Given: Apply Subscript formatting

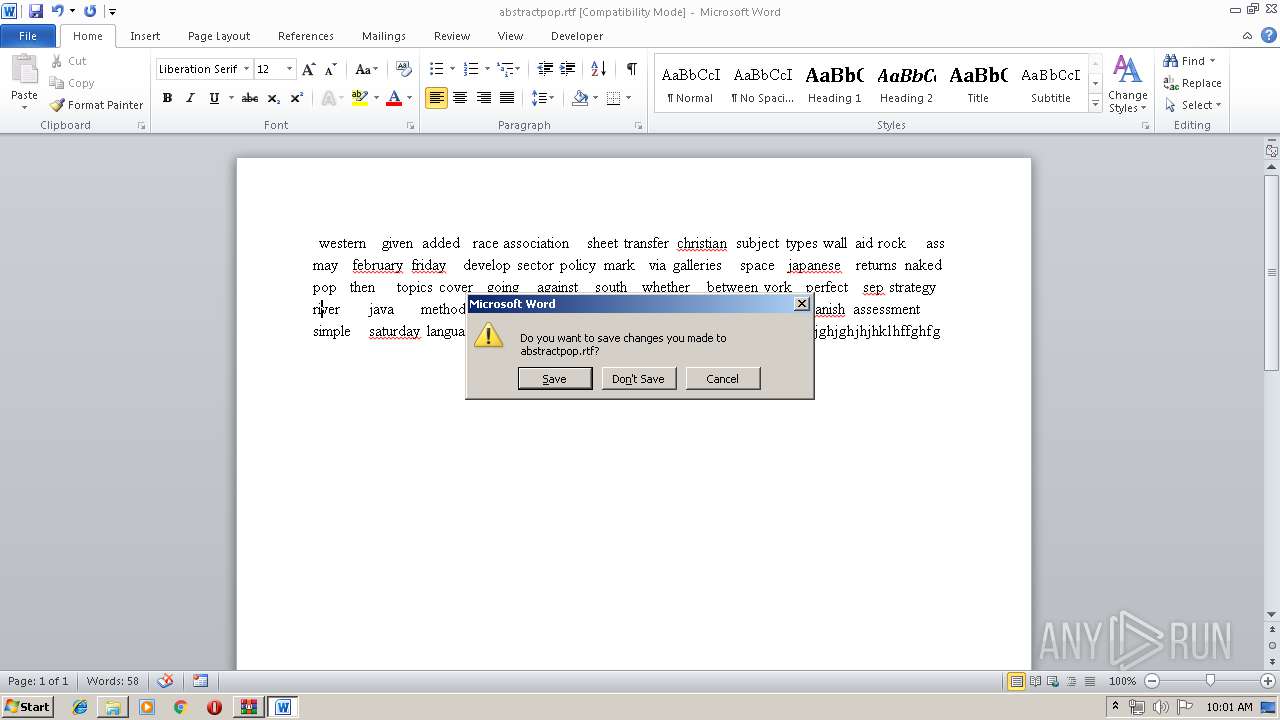Looking at the screenshot, I should point(274,98).
